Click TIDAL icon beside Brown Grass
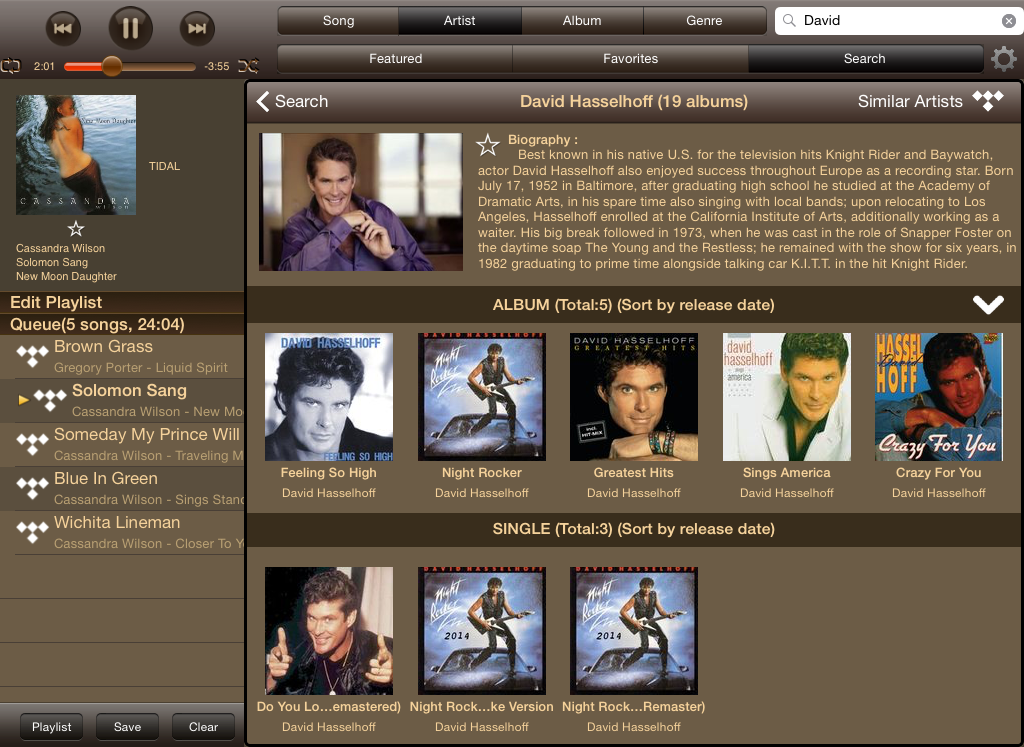Image resolution: width=1024 pixels, height=747 pixels. tap(32, 357)
